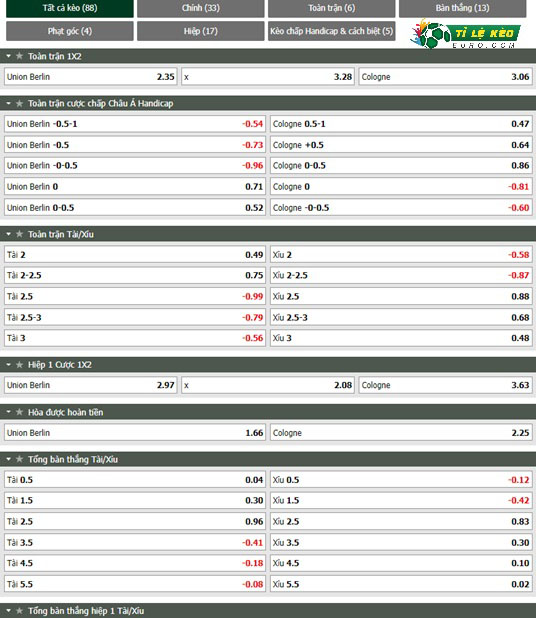Viewport: 536px width, 618px height.
Task: Collapse the Hiệp 1 Cược 1X2 arrow
Action: point(8,365)
